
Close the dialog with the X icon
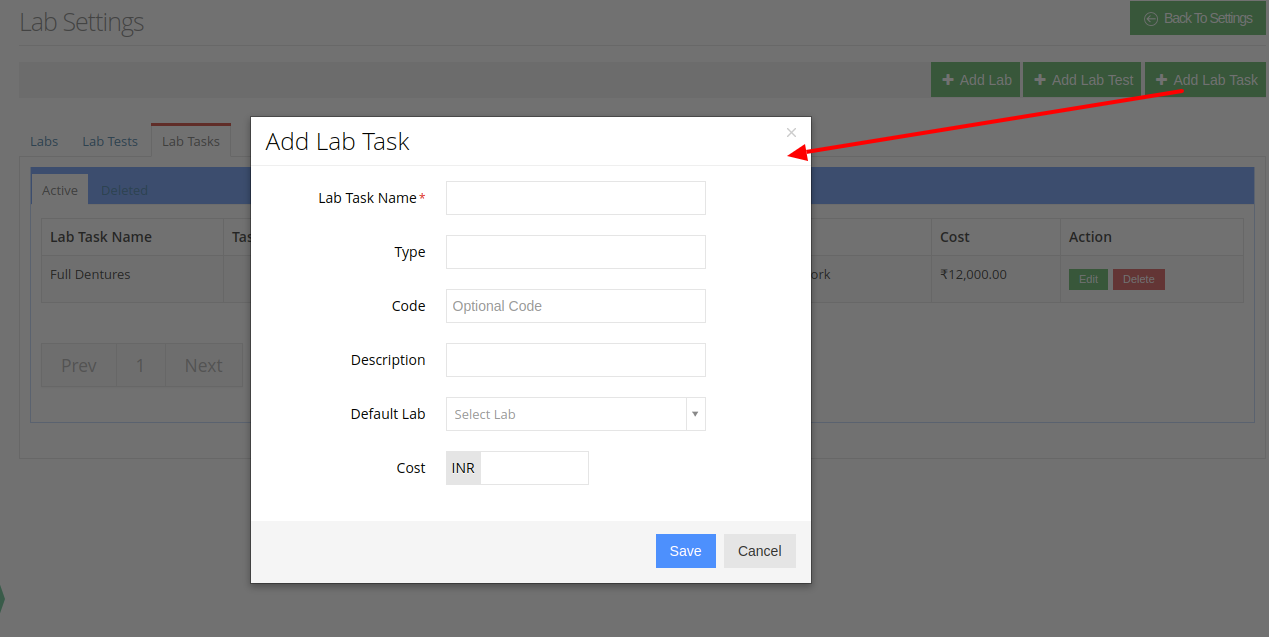tap(791, 132)
